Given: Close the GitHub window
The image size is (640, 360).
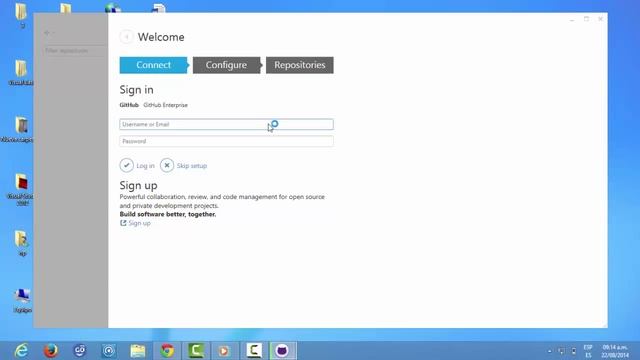Looking at the screenshot, I should 600,19.
